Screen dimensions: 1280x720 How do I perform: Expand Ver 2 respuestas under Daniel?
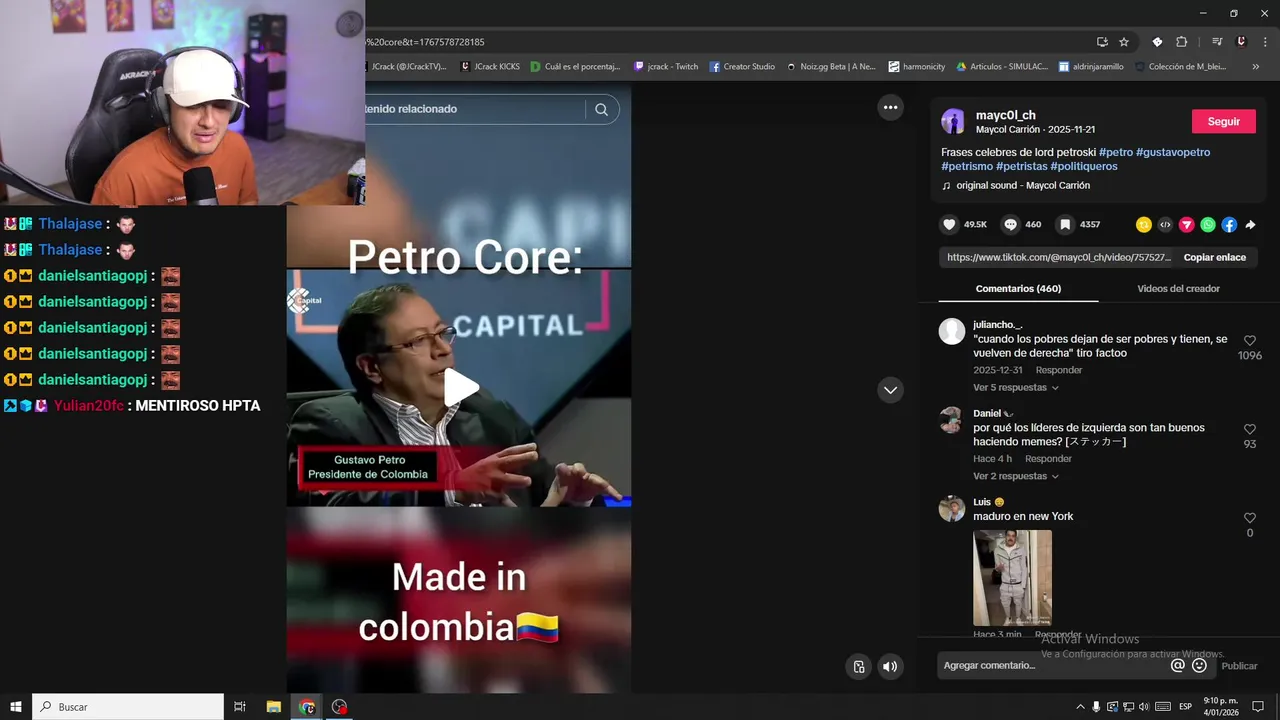[1015, 476]
